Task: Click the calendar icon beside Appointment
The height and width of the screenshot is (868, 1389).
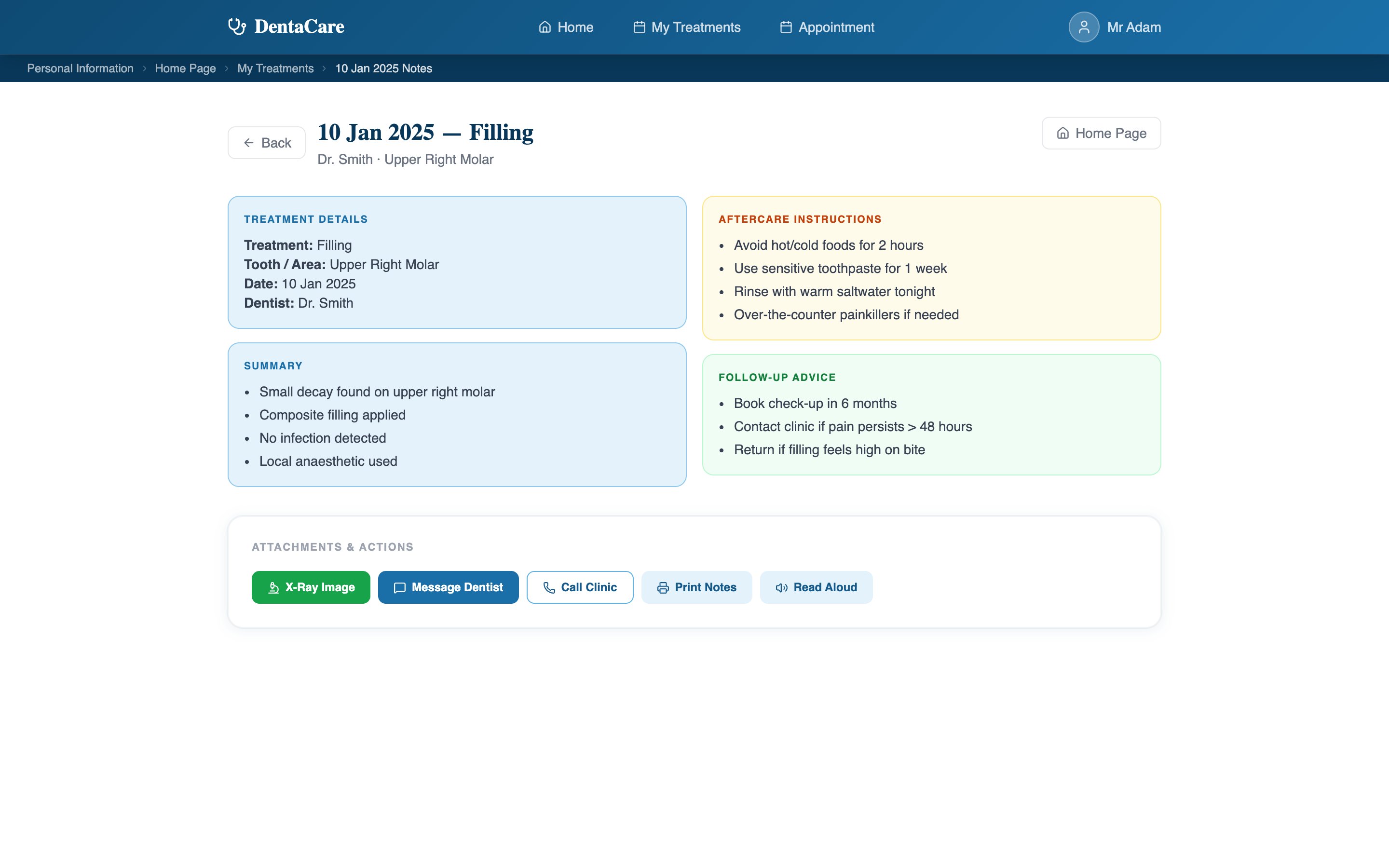Action: coord(786,27)
